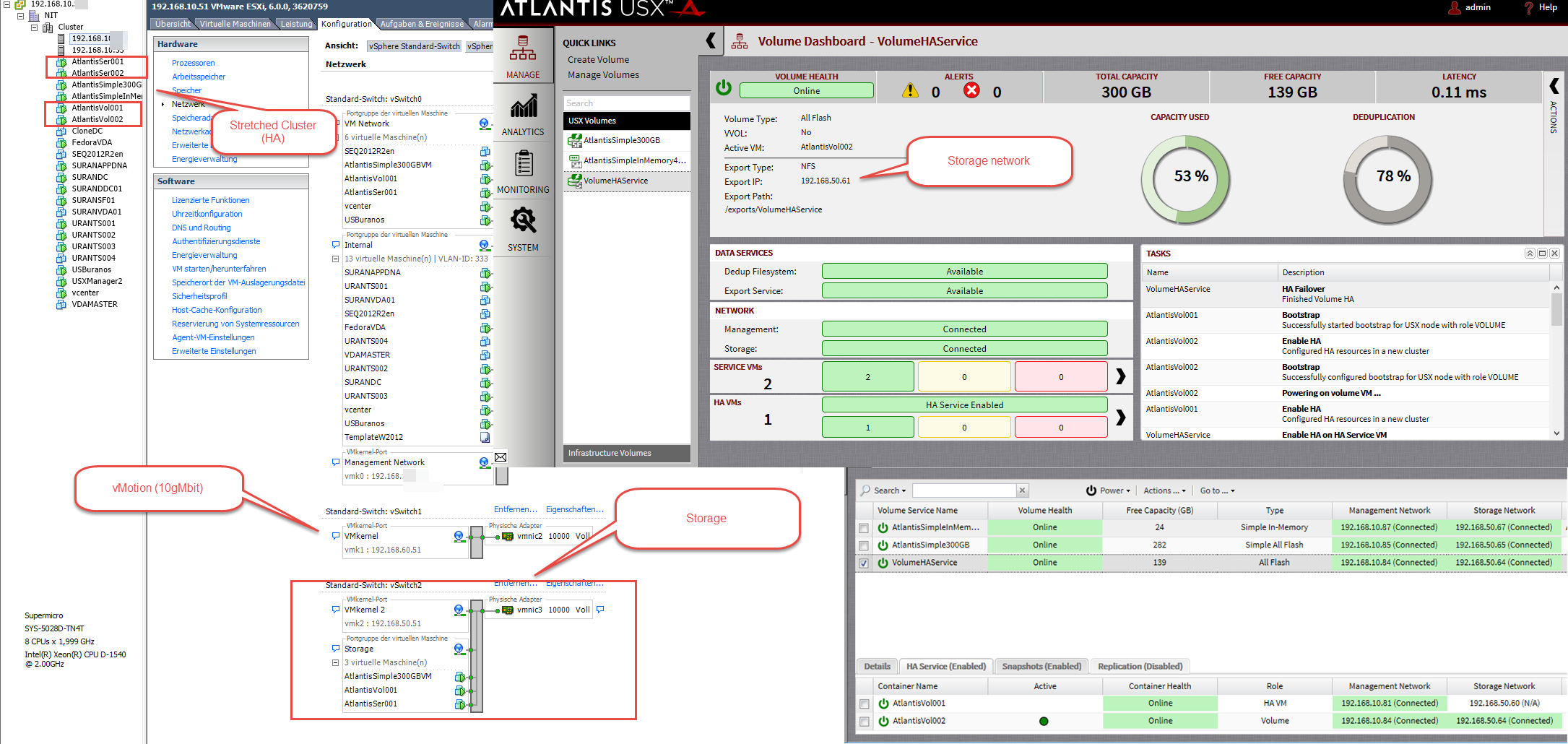The width and height of the screenshot is (1568, 744).
Task: Open Aufgaben & Ereignisse tab
Action: (x=422, y=24)
